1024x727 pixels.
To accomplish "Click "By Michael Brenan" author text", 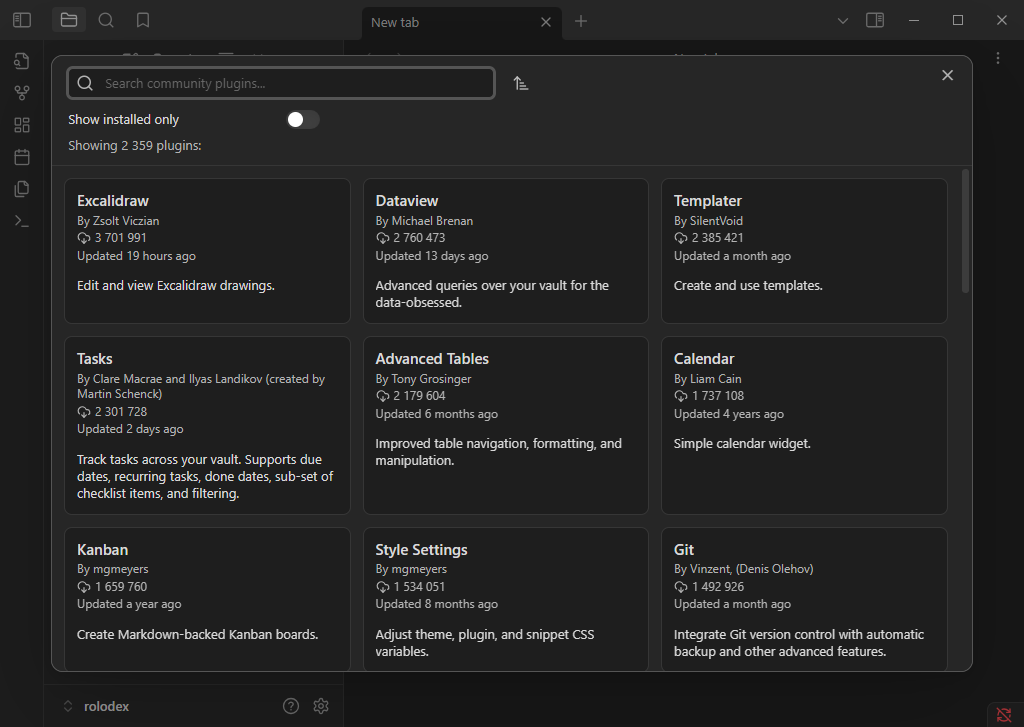I will (424, 221).
